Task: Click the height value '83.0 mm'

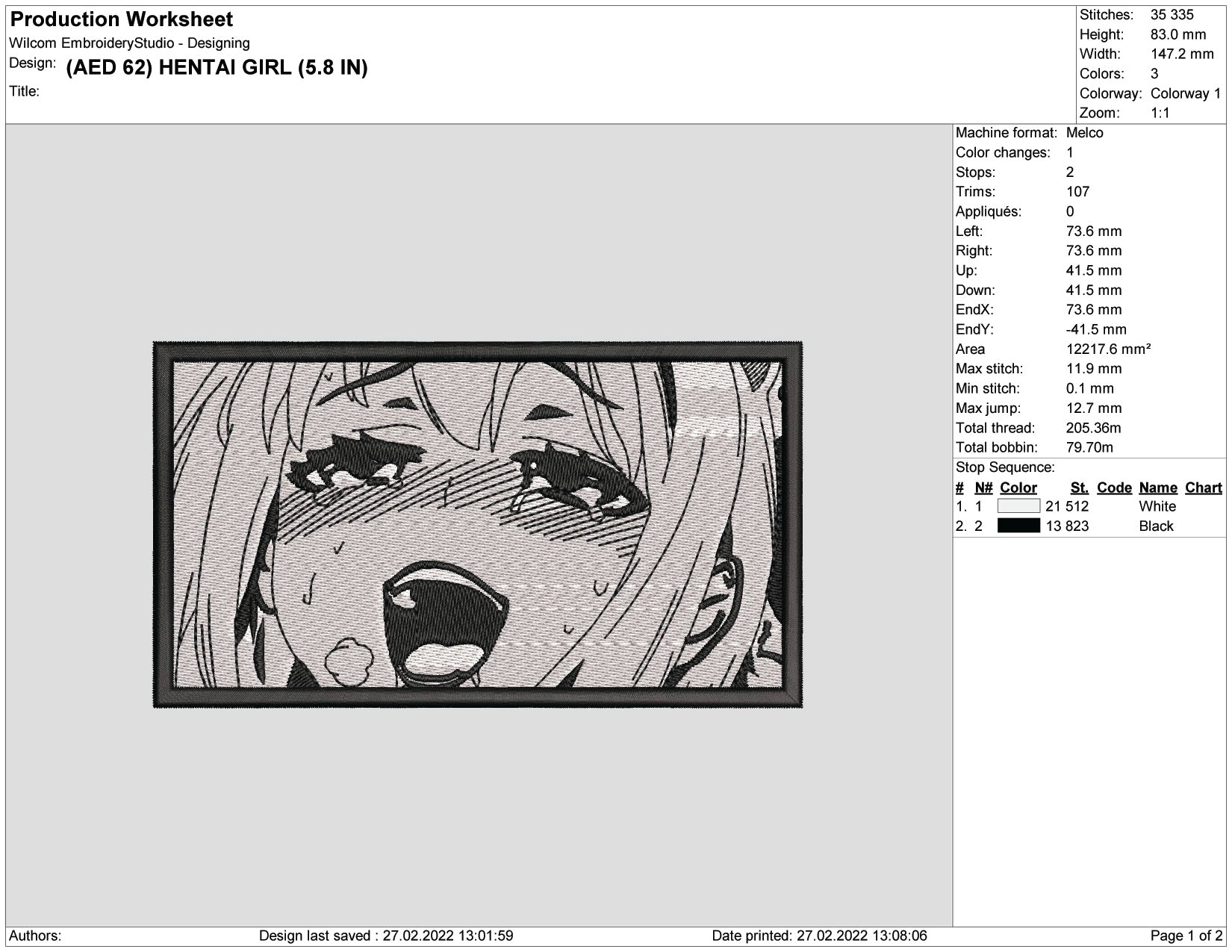Action: [x=1177, y=34]
